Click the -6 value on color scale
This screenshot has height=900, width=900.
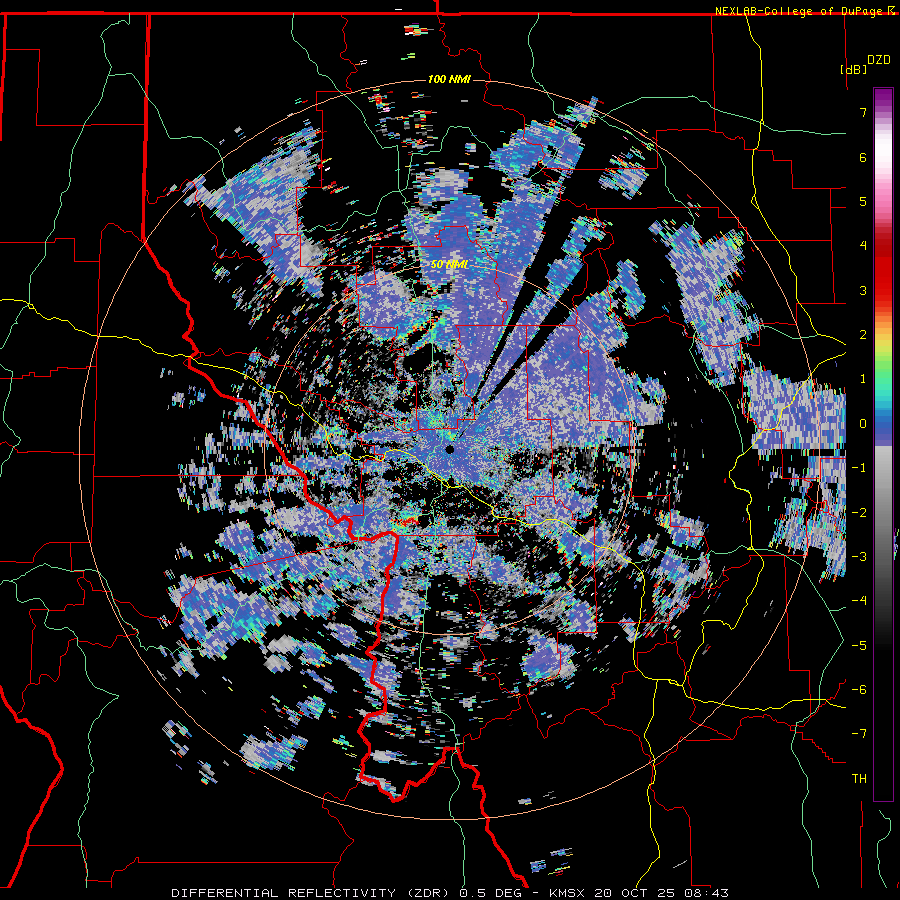pyautogui.click(x=859, y=690)
